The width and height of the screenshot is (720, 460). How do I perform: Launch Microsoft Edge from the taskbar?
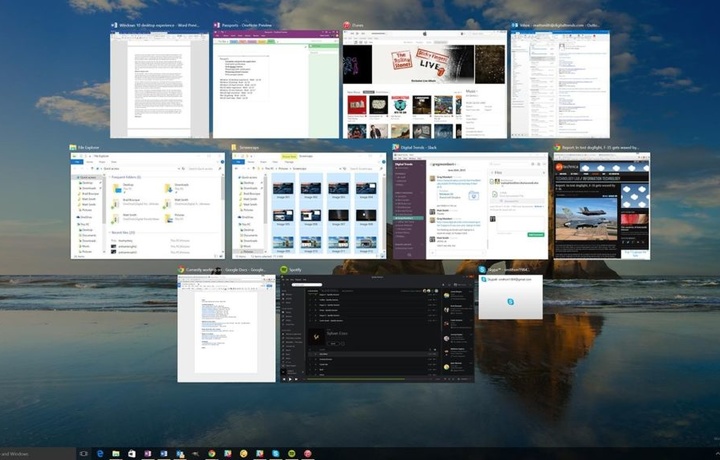click(x=100, y=454)
